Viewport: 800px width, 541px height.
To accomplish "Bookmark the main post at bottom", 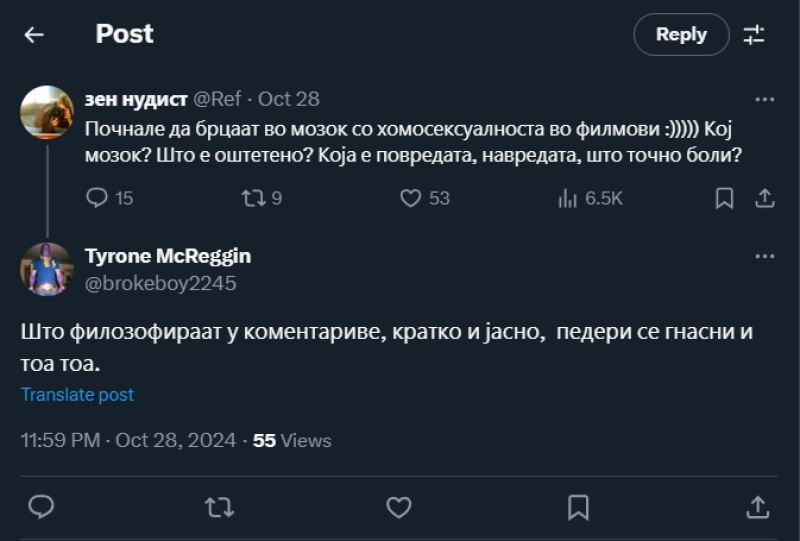I will [x=578, y=507].
